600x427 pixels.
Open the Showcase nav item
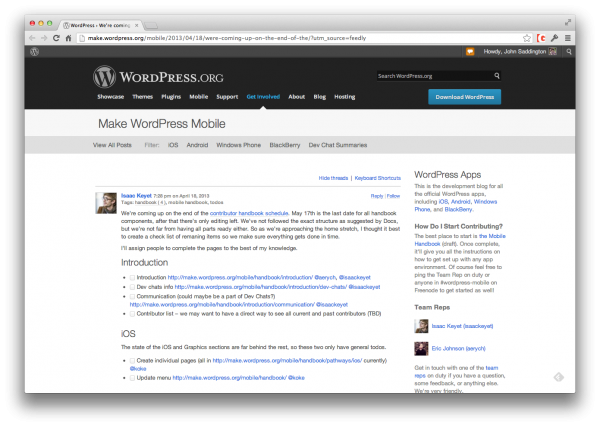point(111,97)
